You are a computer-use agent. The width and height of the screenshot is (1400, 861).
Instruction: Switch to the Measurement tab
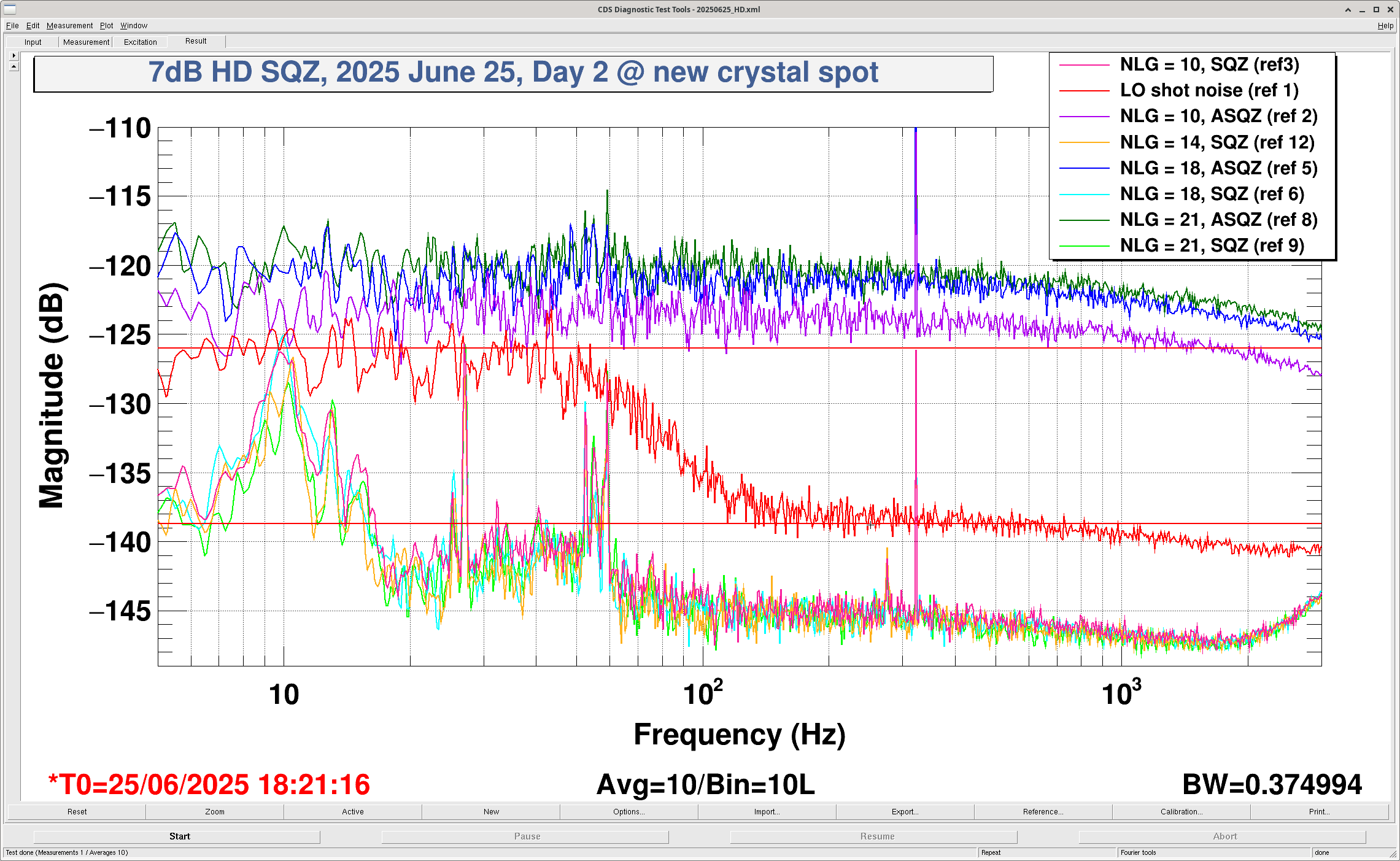pos(86,42)
